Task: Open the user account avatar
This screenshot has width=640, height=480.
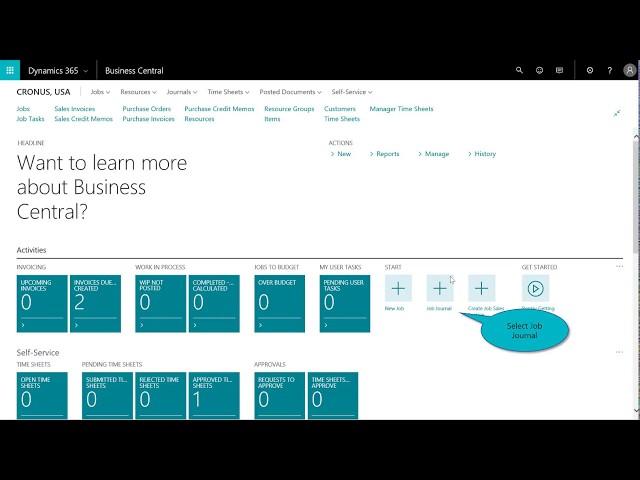Action: pyautogui.click(x=630, y=70)
